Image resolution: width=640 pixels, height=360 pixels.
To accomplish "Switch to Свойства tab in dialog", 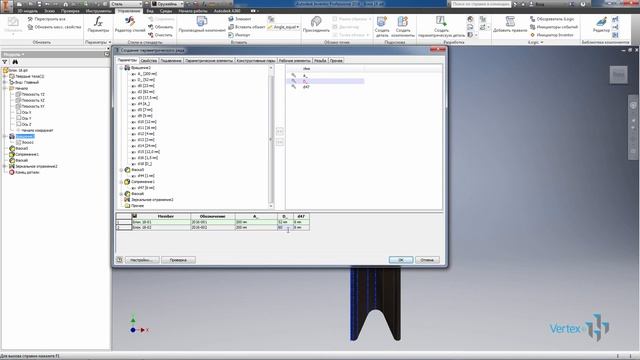I will click(x=149, y=60).
